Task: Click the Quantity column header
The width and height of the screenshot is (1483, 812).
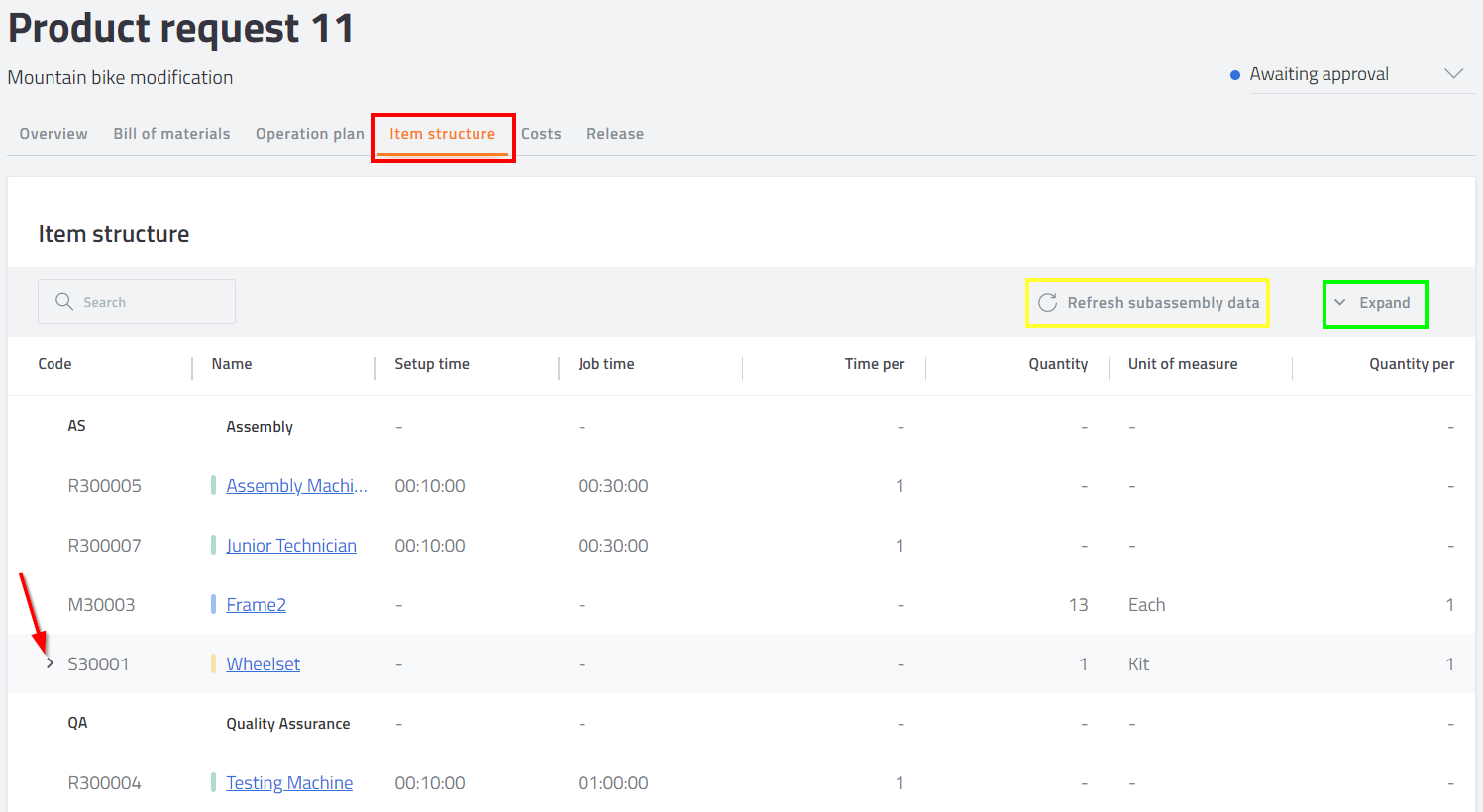Action: point(1058,364)
